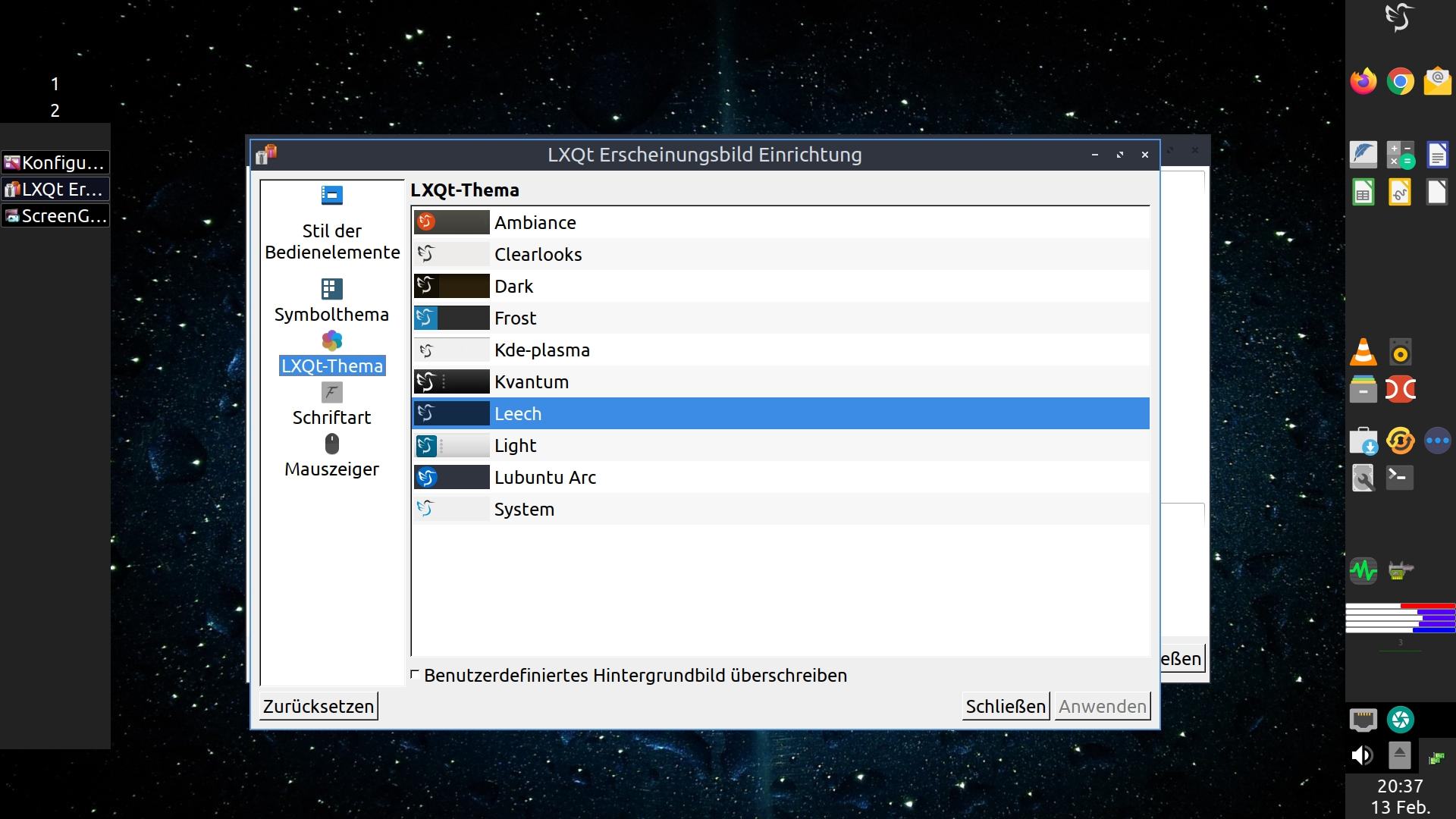1456x819 pixels.
Task: Launch Firefox from the panel
Action: (x=1363, y=81)
